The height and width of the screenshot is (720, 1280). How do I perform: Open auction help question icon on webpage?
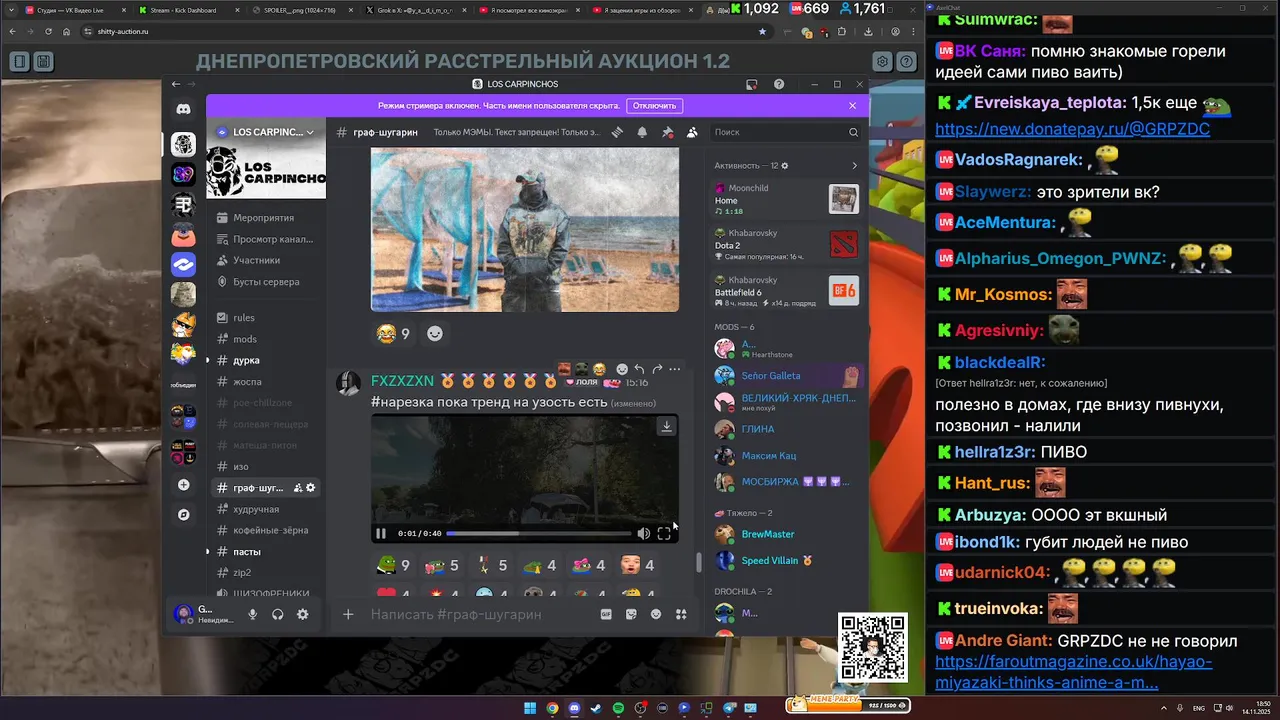tap(907, 61)
